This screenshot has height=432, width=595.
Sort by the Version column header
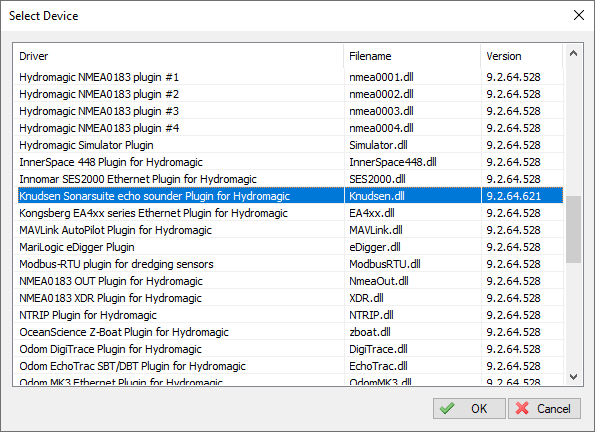click(x=522, y=56)
